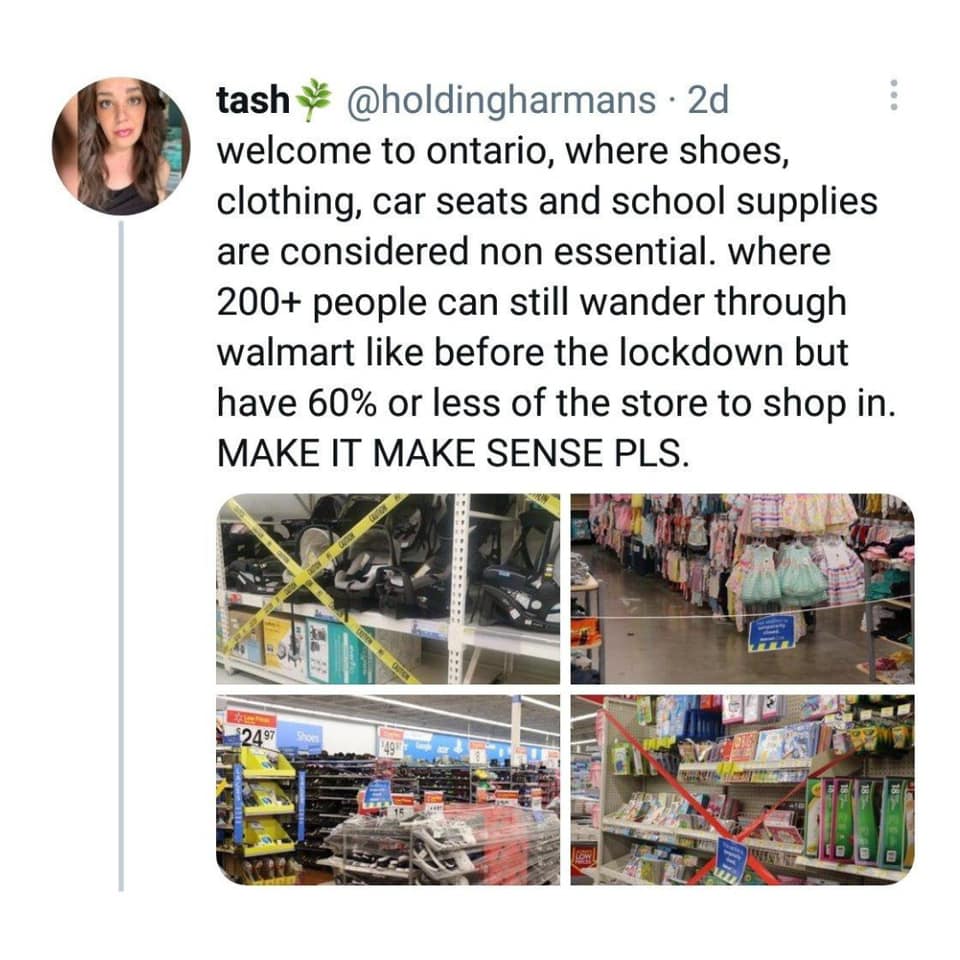The width and height of the screenshot is (960, 960).
Task: Click the vertical thread line below avatar
Action: [x=121, y=556]
